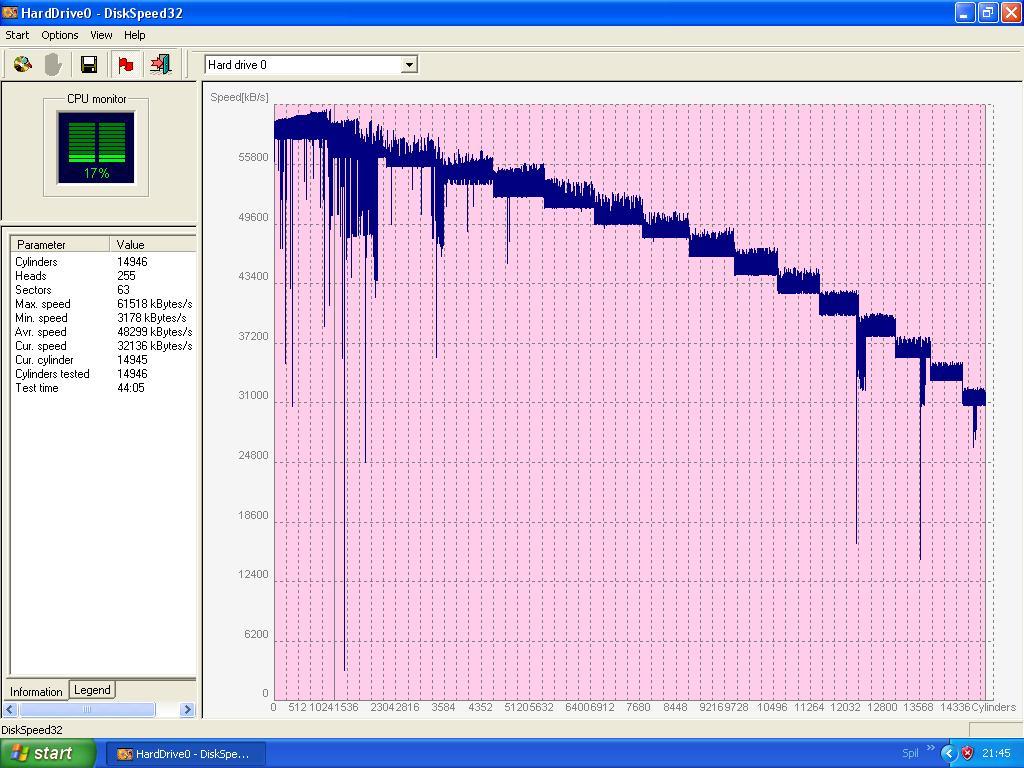Click the red shield tray icon

(x=967, y=753)
